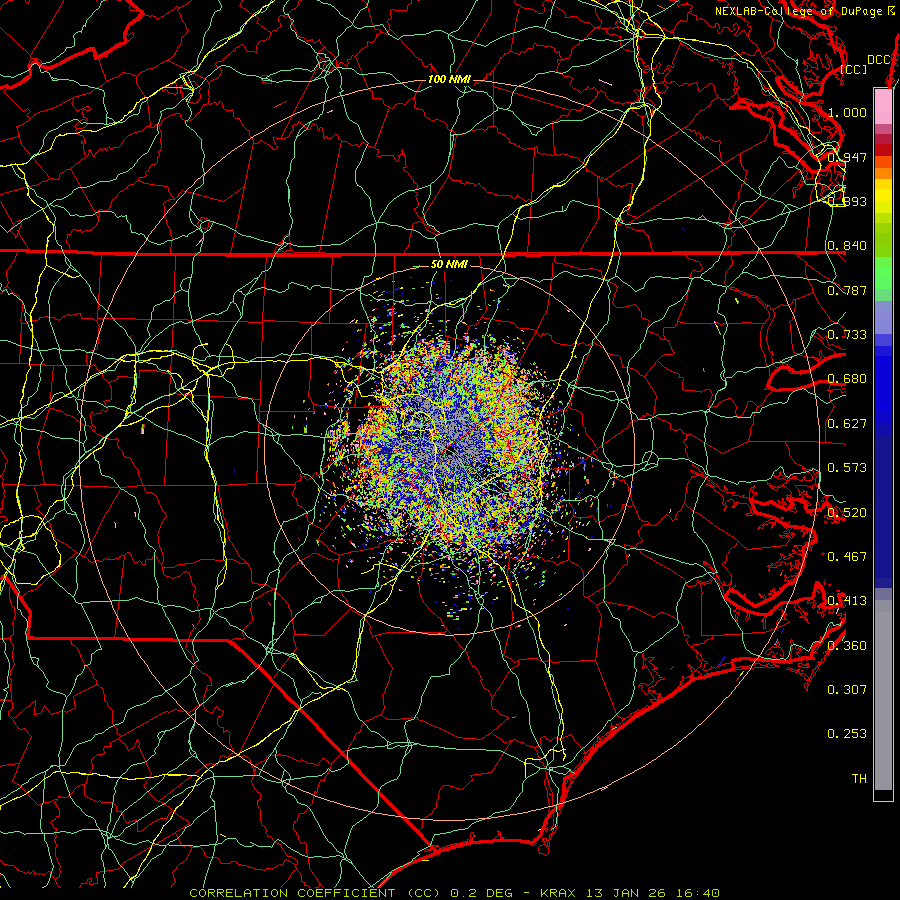This screenshot has width=900, height=900.
Task: Click the "16:40" time stamp
Action: (x=700, y=893)
